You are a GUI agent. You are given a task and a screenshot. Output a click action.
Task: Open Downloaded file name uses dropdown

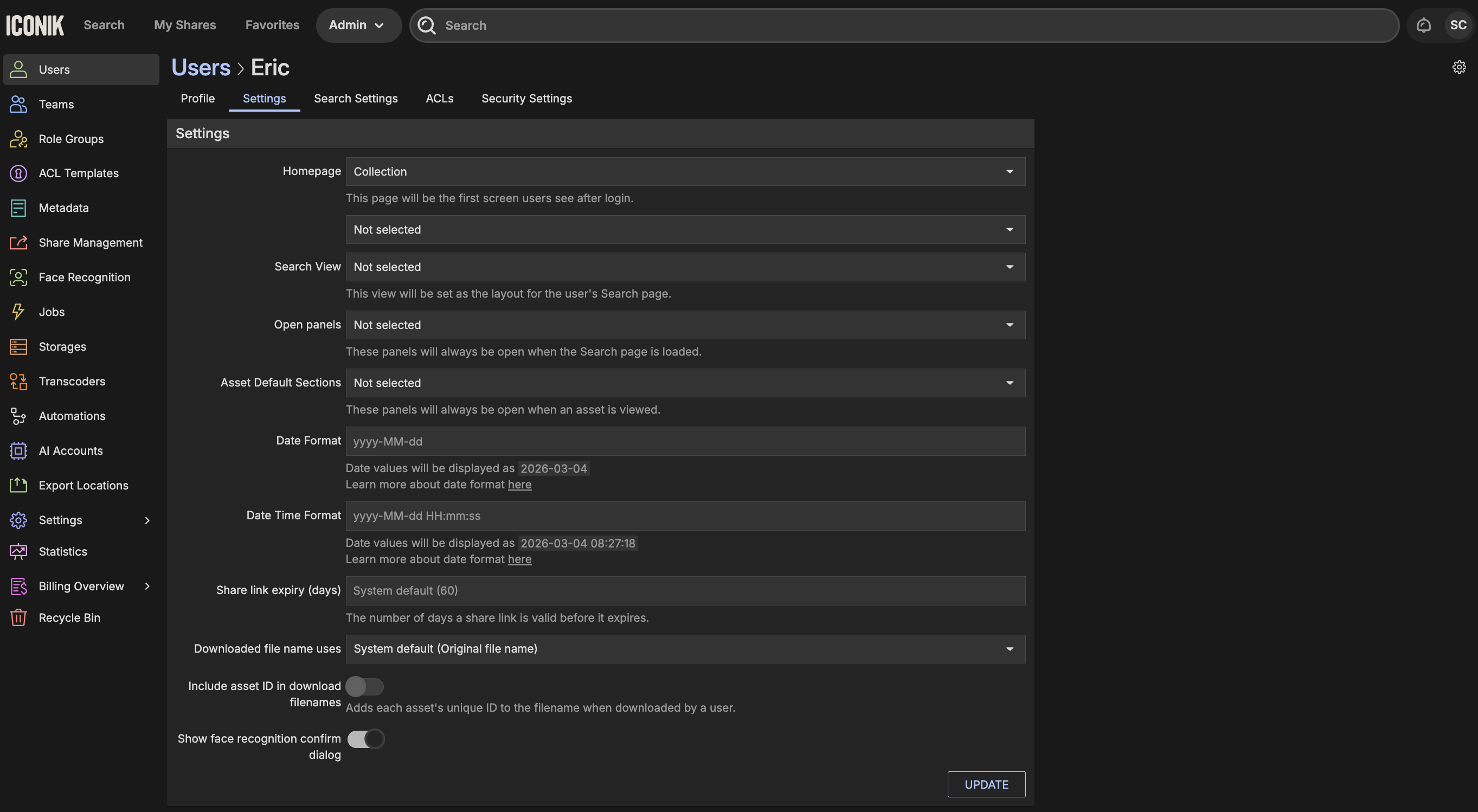click(x=685, y=648)
